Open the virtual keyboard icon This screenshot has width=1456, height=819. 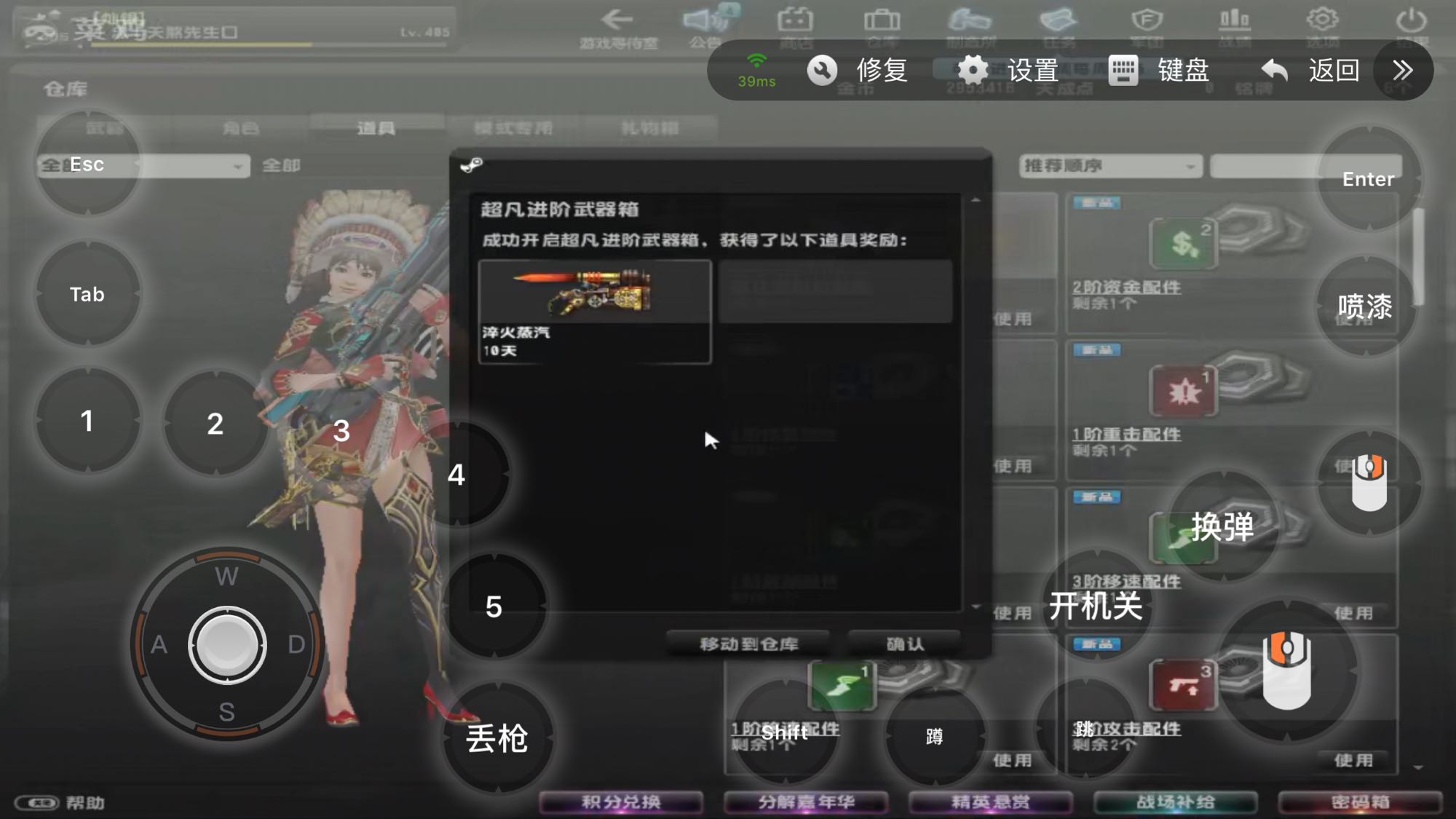pos(1123,71)
